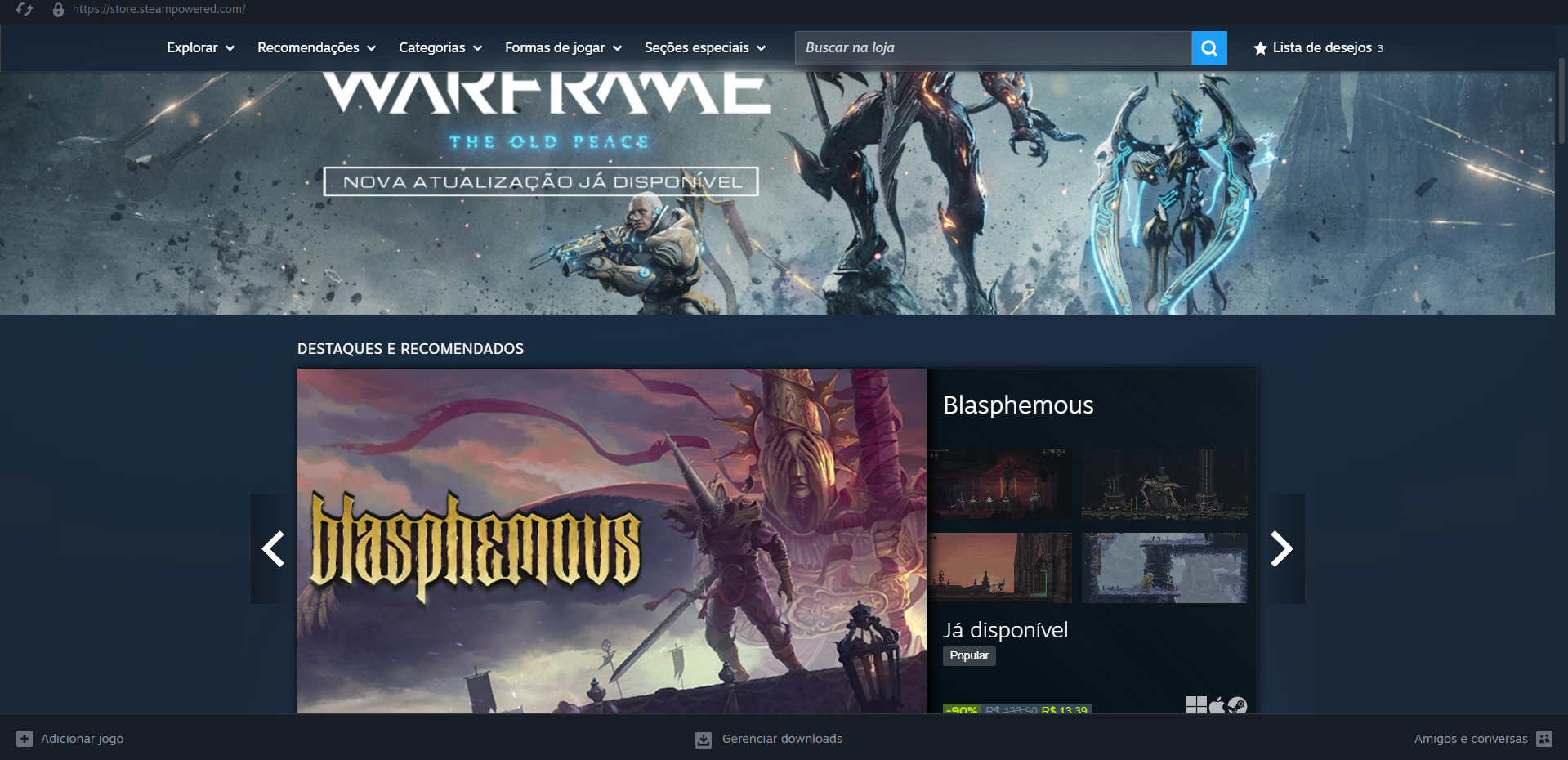
Task: Click the Windows platform icon for Blasphemous
Action: click(1196, 705)
